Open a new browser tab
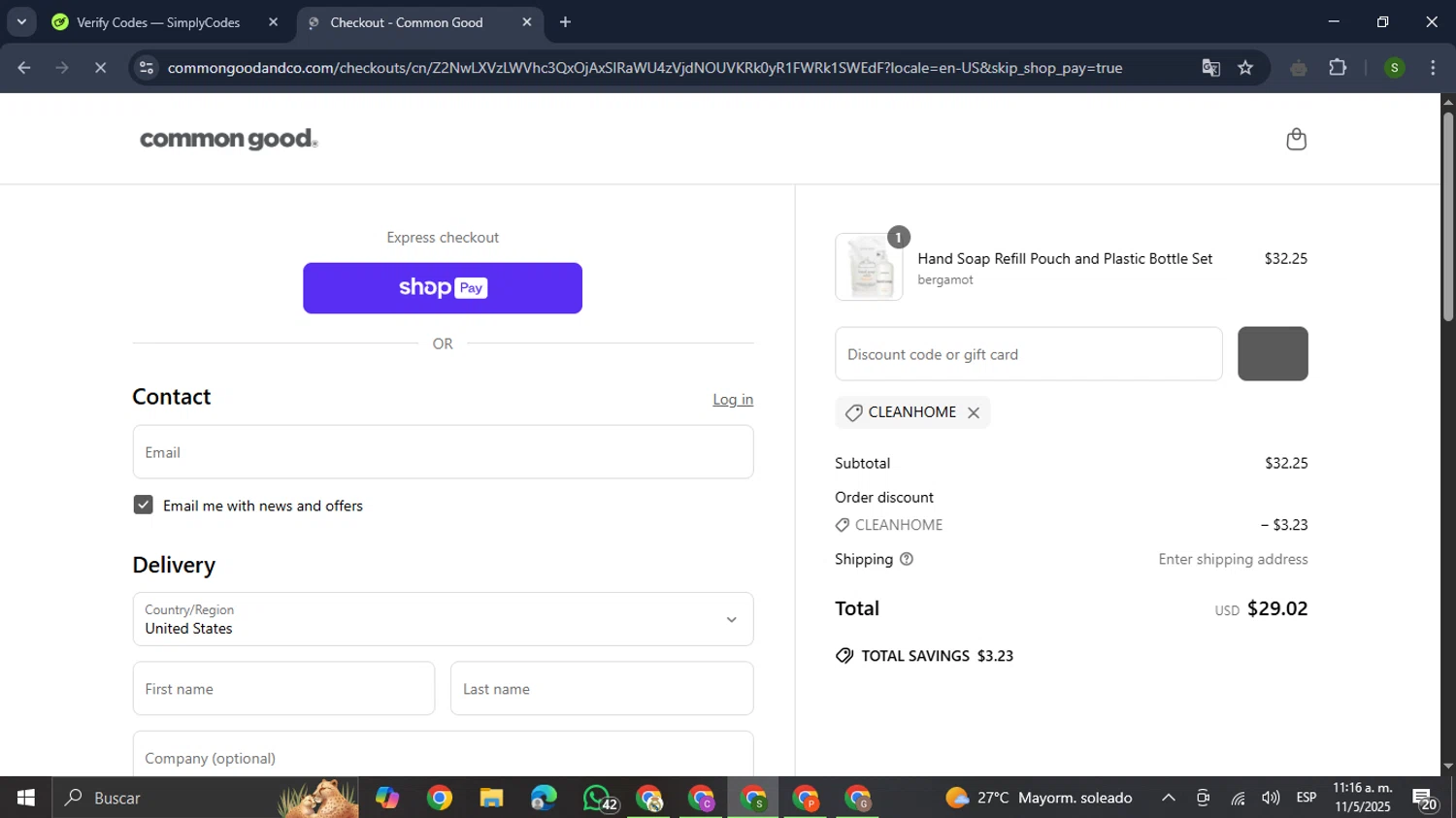Viewport: 1456px width, 818px height. click(x=566, y=22)
